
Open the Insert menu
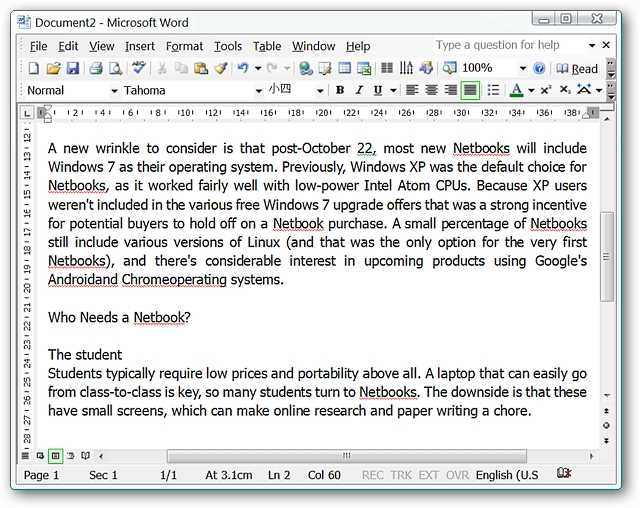tap(140, 46)
